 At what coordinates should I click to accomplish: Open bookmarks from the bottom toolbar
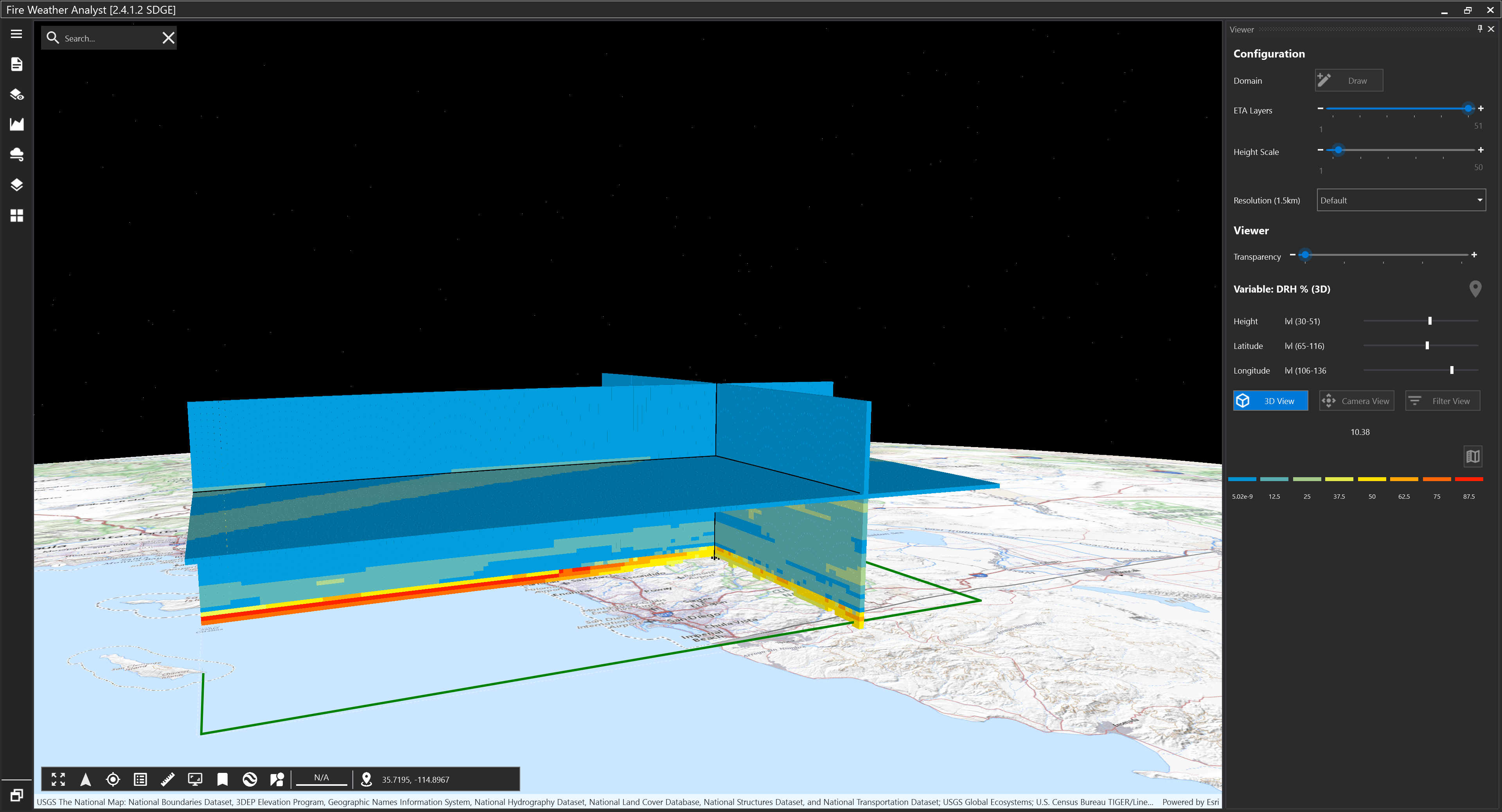point(222,779)
